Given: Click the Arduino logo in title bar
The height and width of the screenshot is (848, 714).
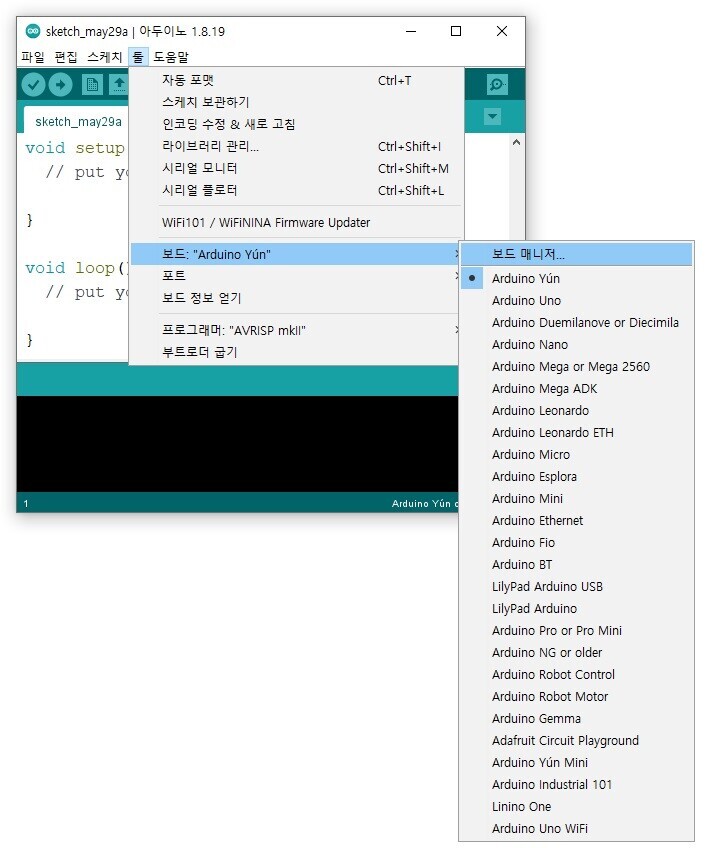Looking at the screenshot, I should [x=33, y=31].
